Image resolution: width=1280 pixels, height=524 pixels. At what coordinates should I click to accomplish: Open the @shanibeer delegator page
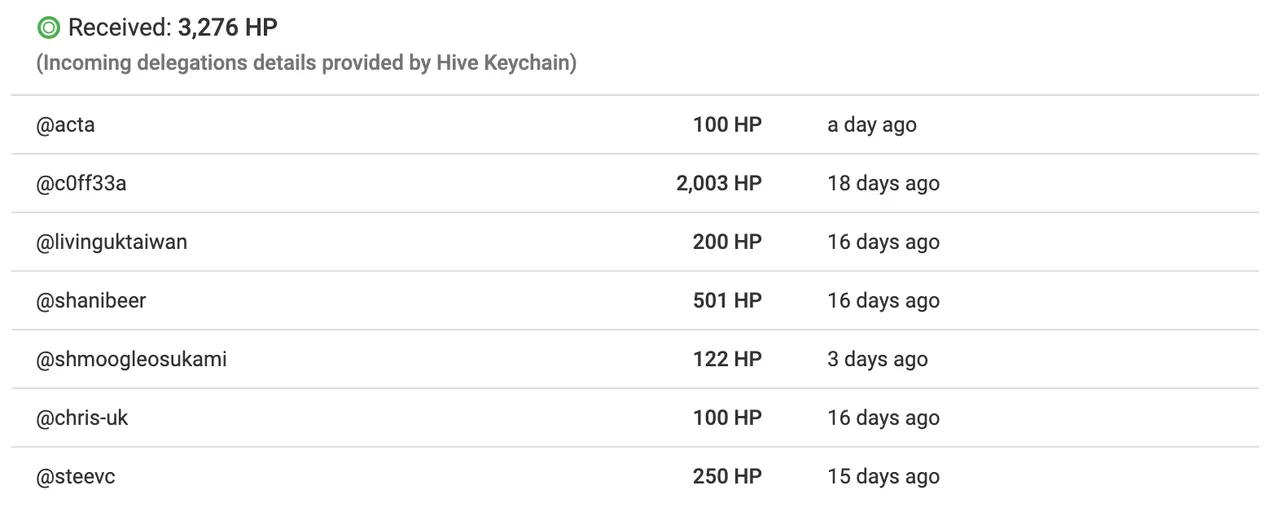coord(91,300)
